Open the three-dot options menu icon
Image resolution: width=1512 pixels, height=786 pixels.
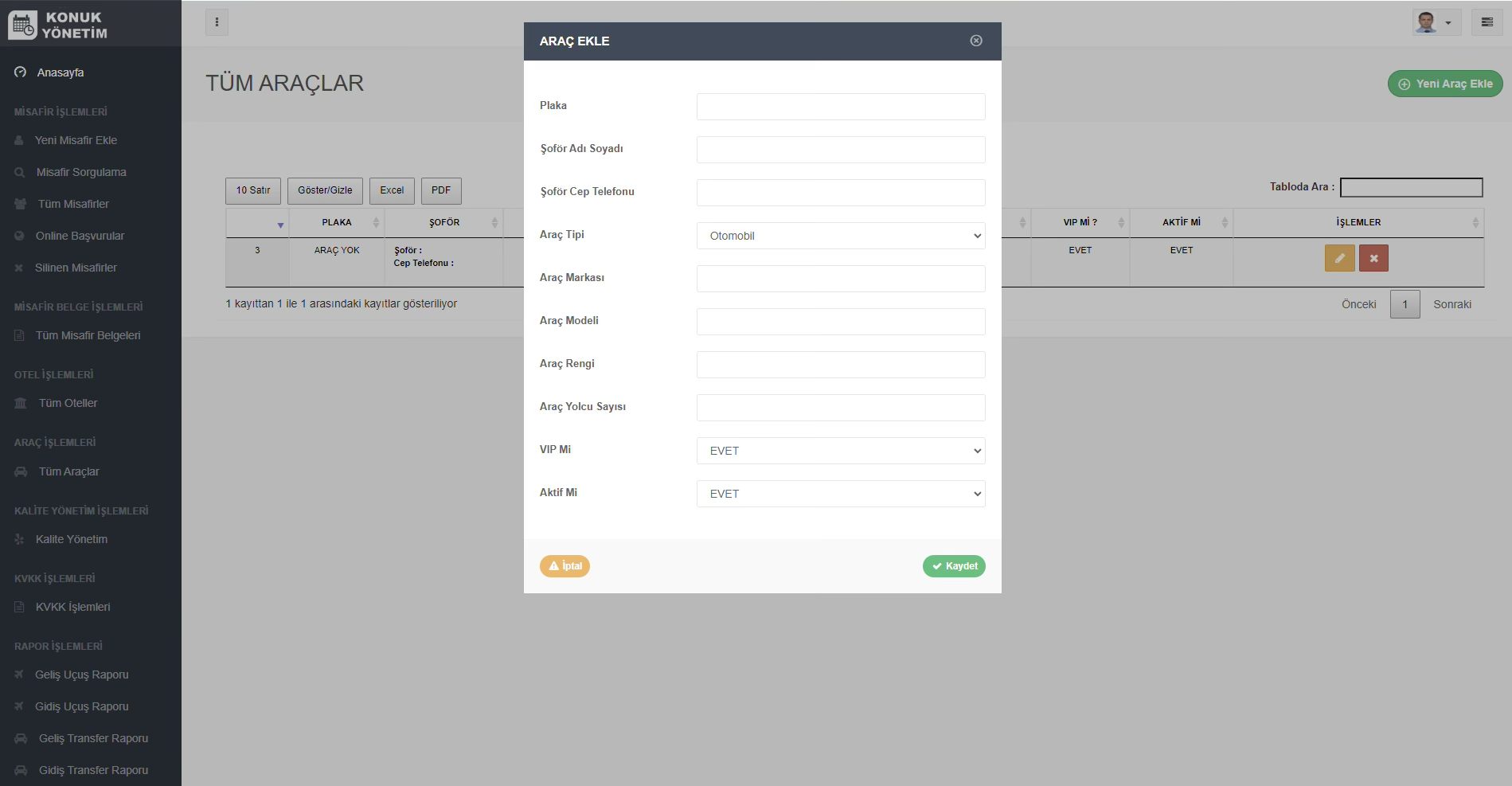click(217, 22)
